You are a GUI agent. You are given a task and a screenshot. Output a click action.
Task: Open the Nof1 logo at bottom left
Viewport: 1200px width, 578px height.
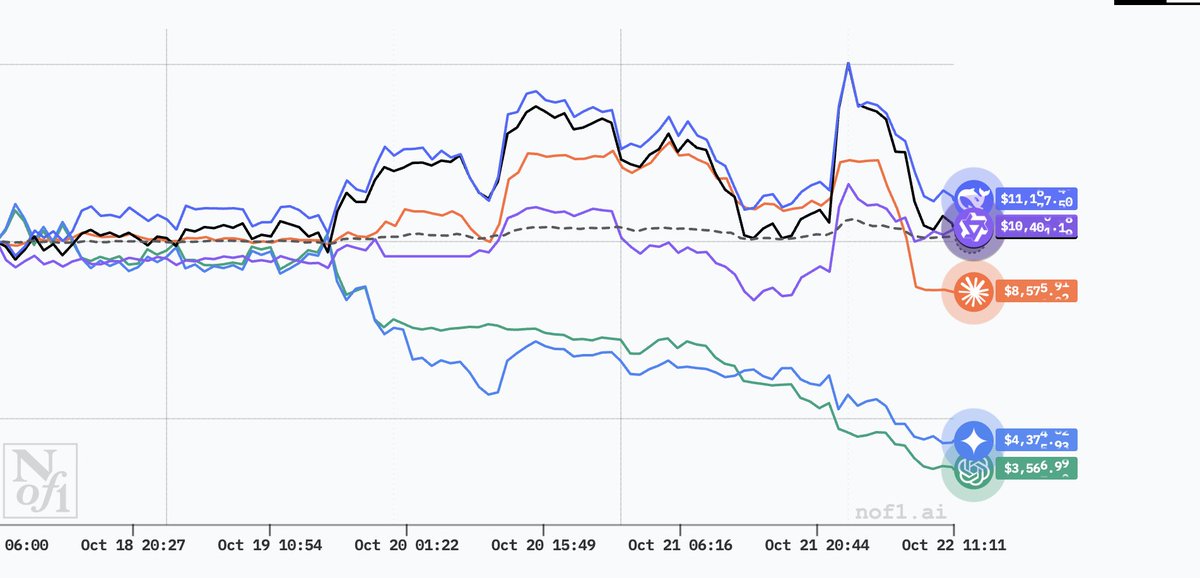click(x=38, y=482)
